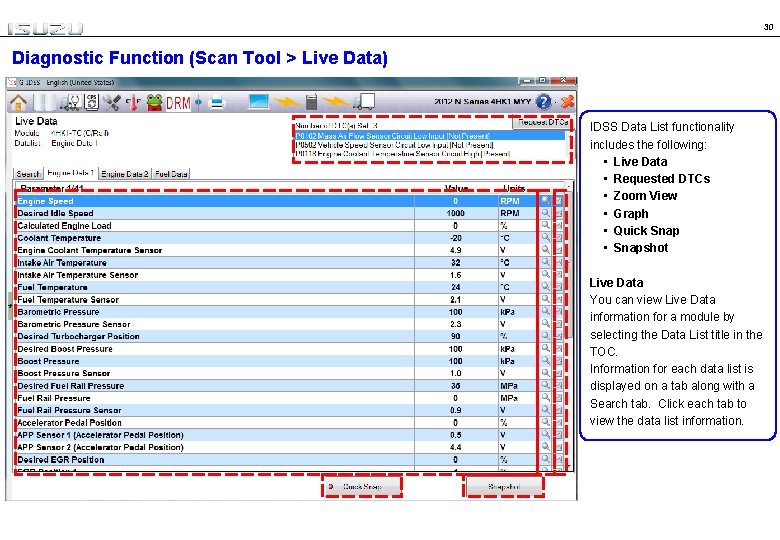Open graph for Fuel Temperature row

coord(559,287)
